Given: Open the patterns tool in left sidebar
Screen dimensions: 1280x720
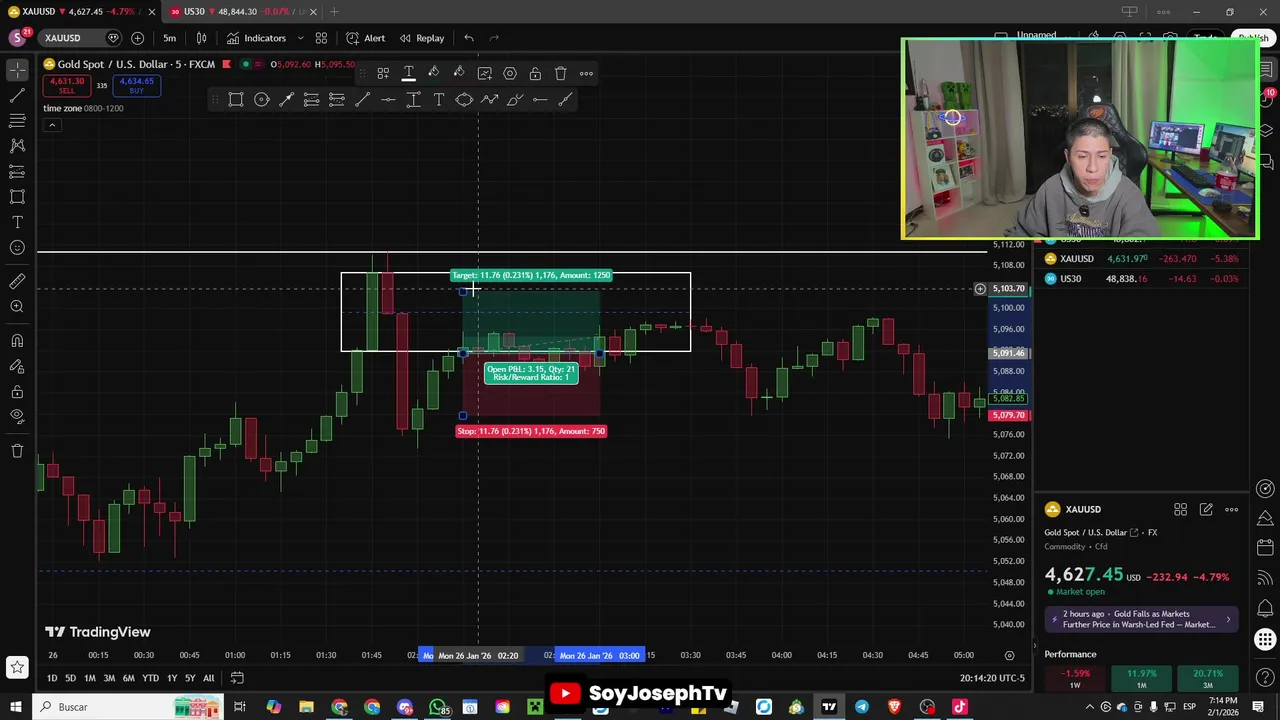Looking at the screenshot, I should [17, 146].
